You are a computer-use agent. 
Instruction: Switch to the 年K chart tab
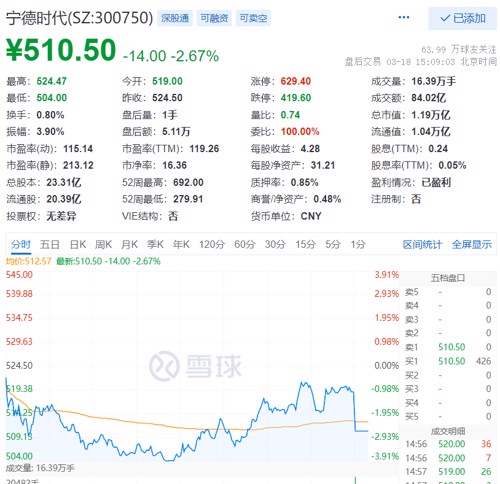[181, 244]
